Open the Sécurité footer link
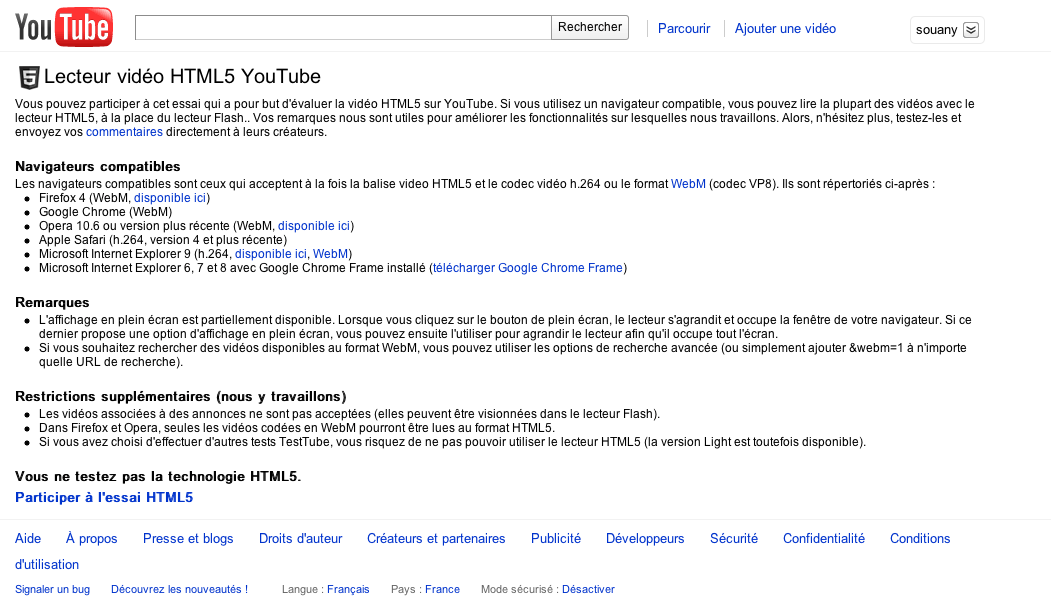Viewport: 1051px width, 609px height. coord(734,539)
